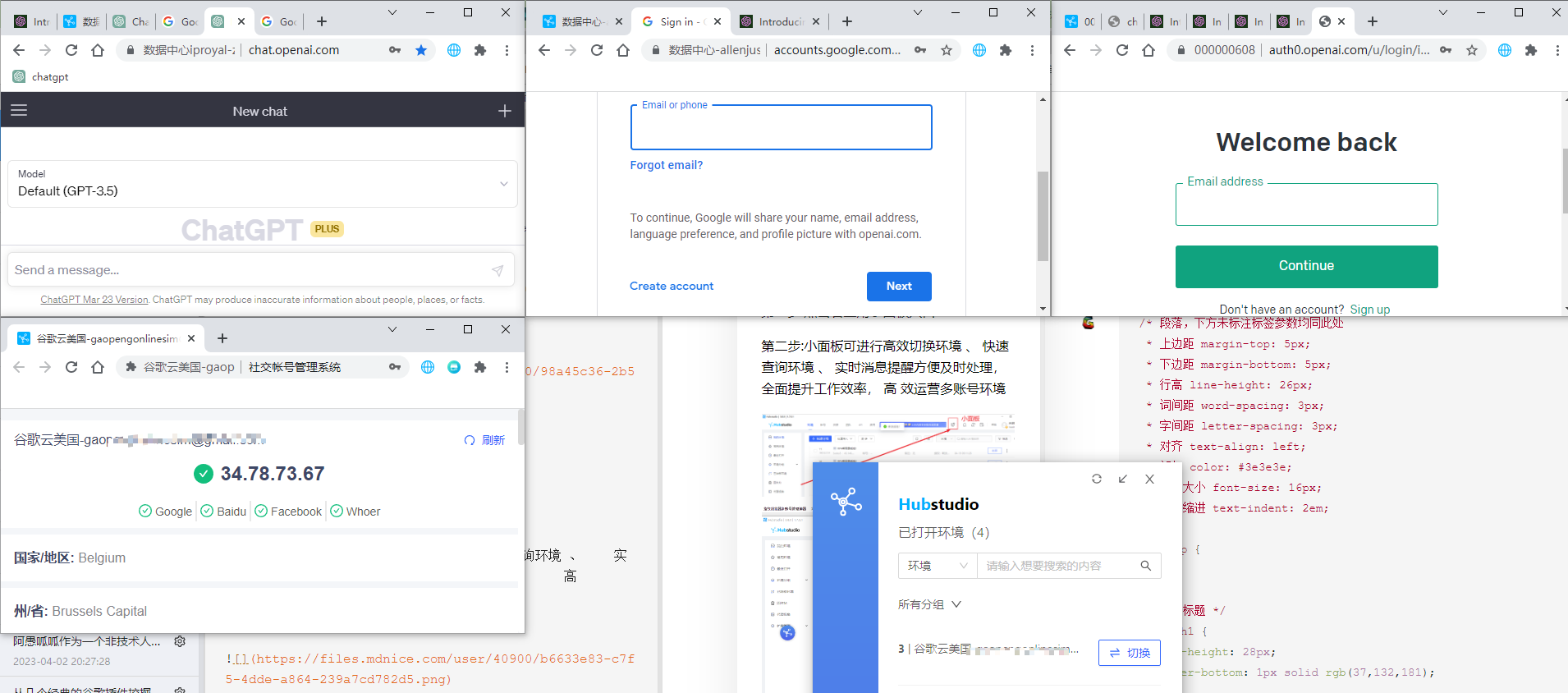
Task: Click the Baidu connectivity check label
Action: [x=223, y=512]
